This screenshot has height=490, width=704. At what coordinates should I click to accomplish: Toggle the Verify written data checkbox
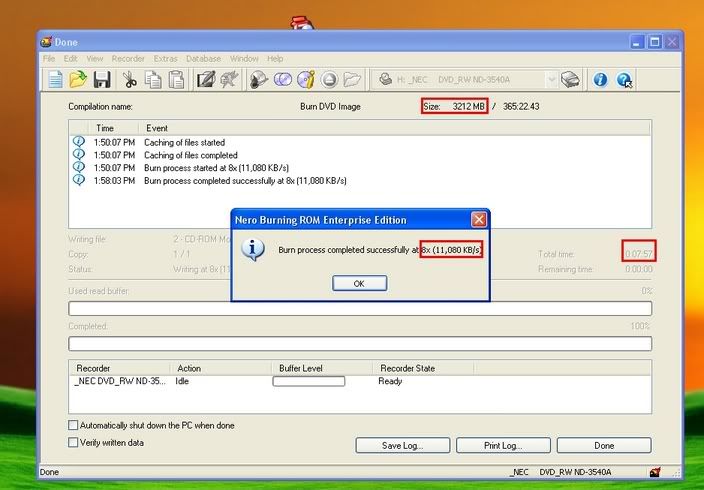click(x=73, y=442)
